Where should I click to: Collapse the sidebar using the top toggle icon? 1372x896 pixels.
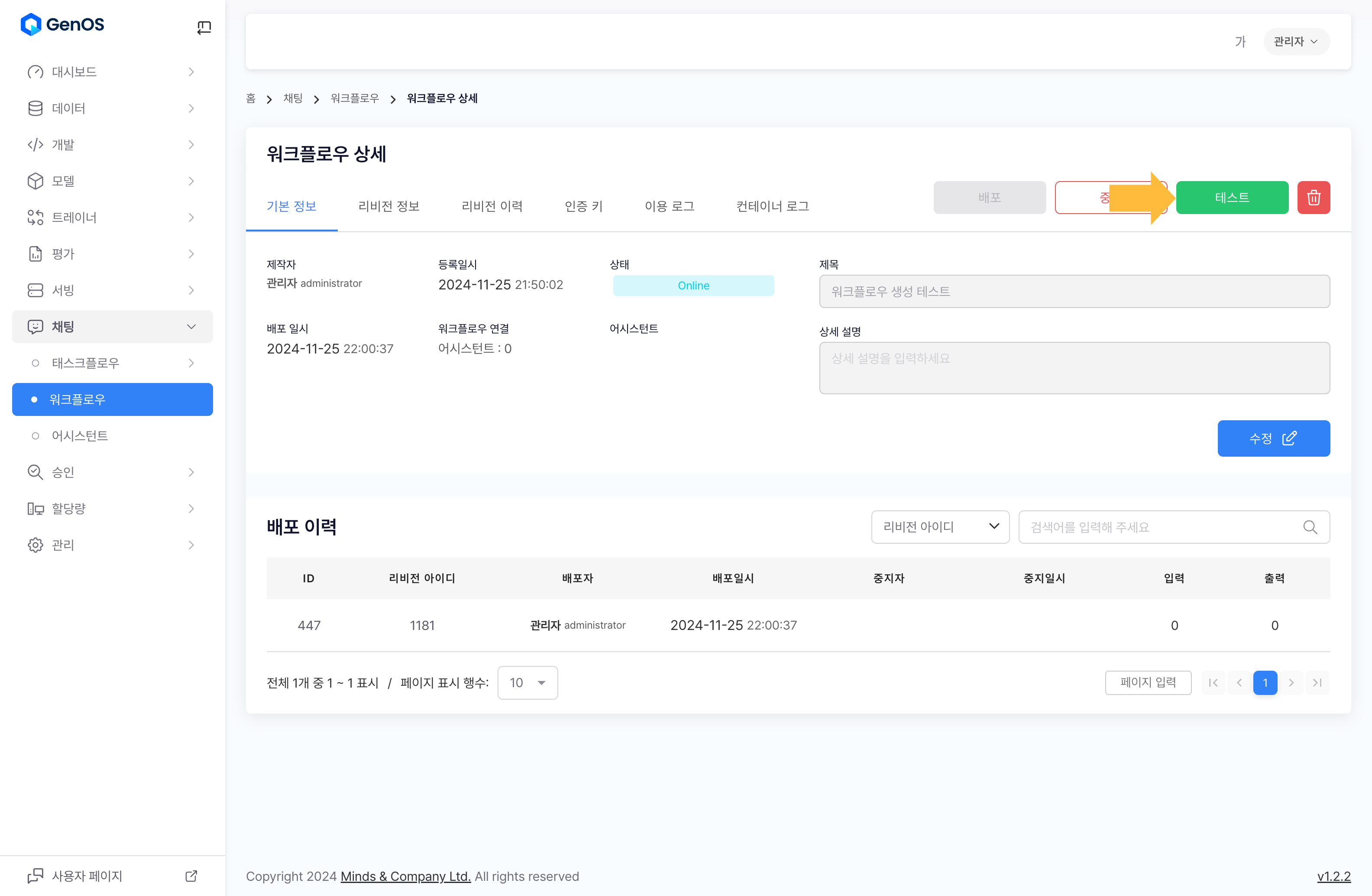(204, 27)
